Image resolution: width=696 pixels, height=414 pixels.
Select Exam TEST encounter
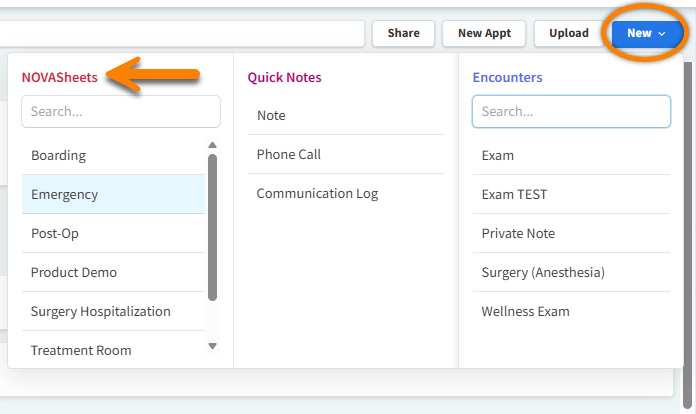pos(514,195)
